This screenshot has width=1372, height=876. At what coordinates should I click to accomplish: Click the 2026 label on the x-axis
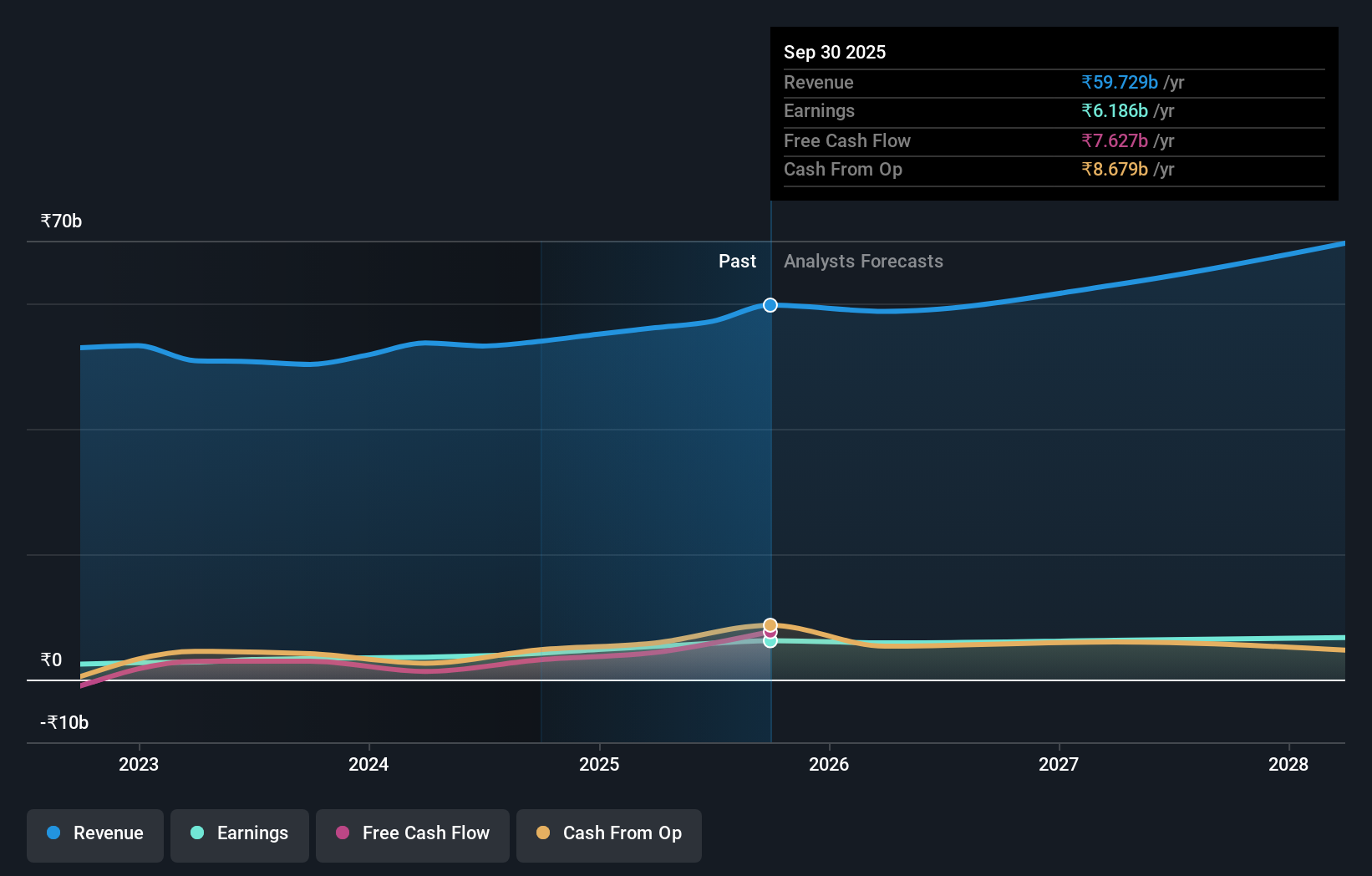[829, 764]
